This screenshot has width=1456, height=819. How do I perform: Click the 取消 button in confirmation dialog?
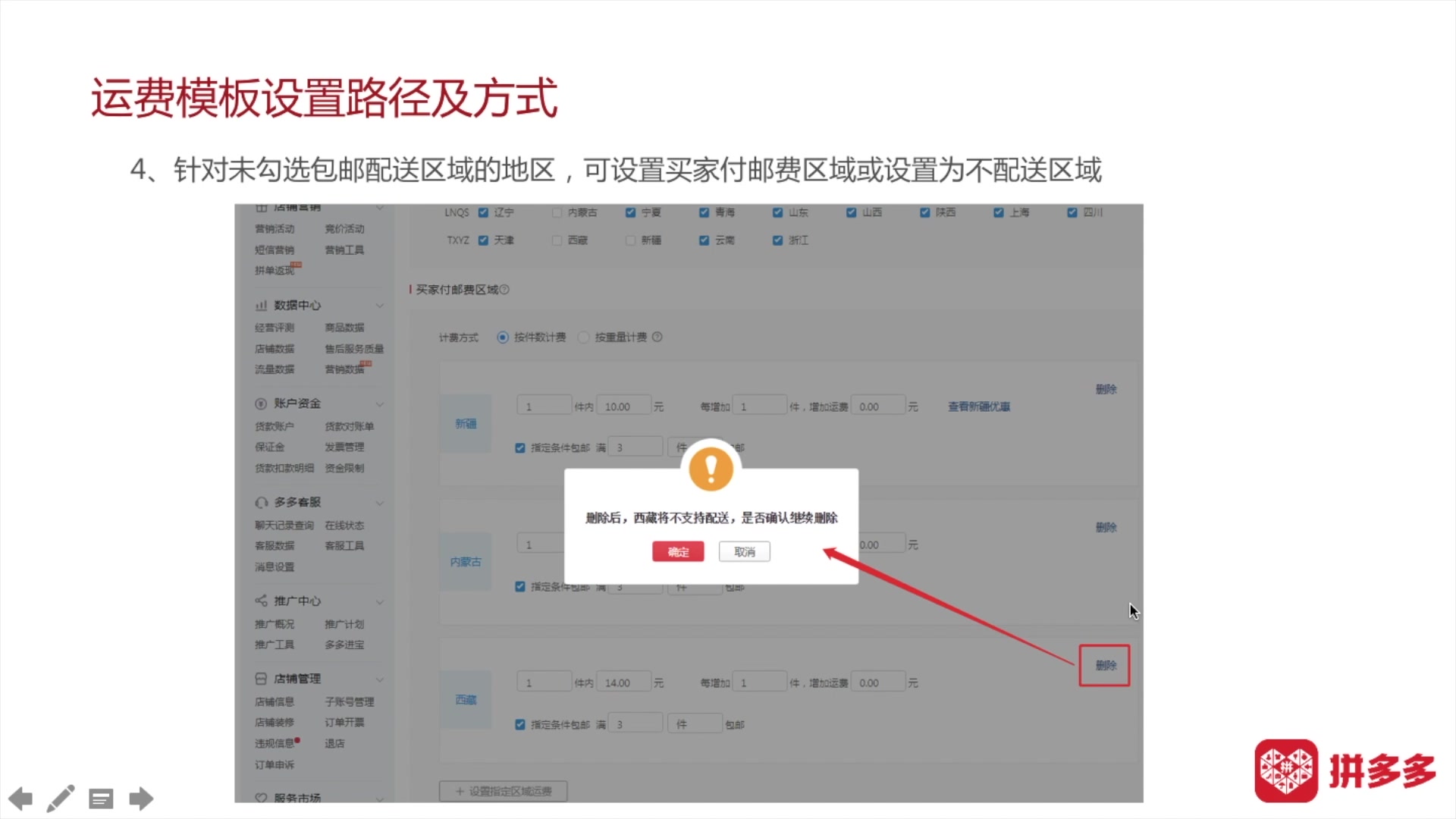click(x=744, y=552)
